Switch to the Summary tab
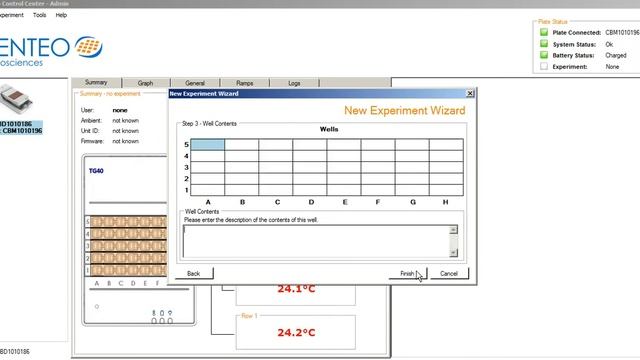 96,82
